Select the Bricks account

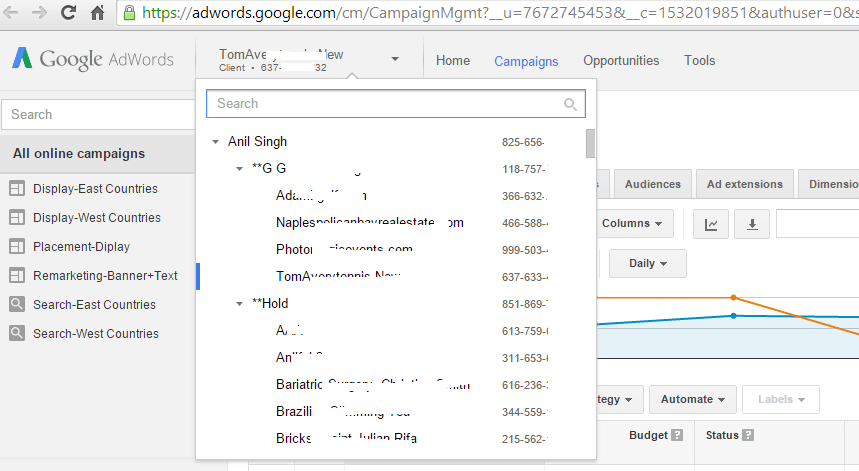tap(346, 438)
